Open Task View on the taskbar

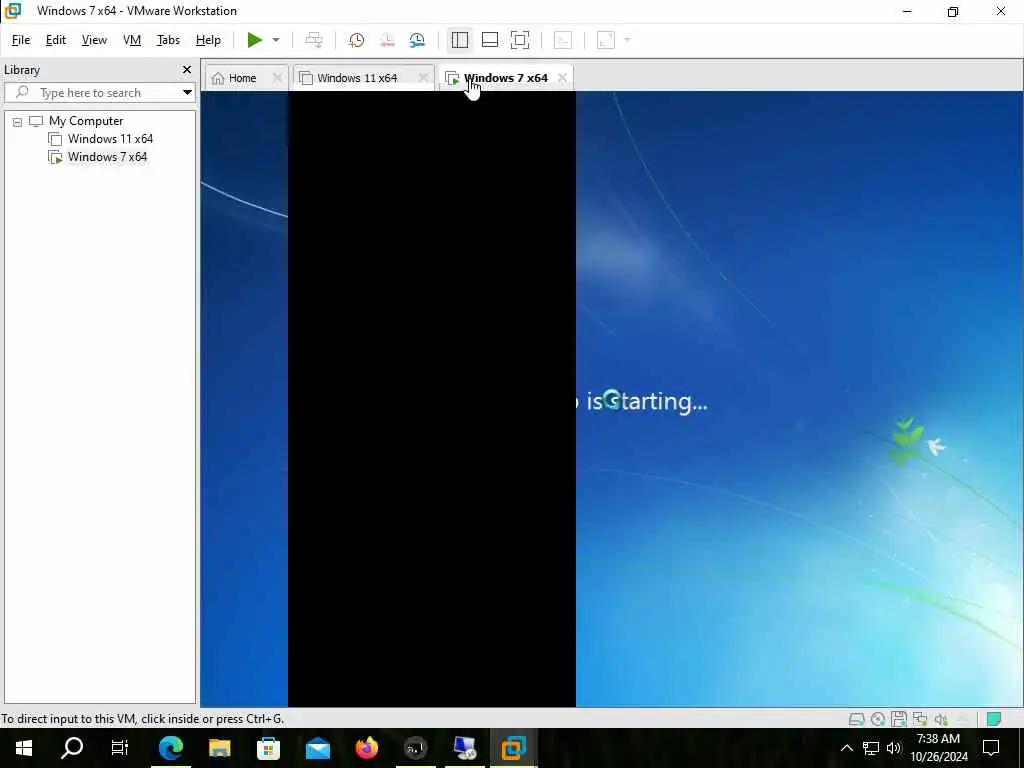(120, 748)
